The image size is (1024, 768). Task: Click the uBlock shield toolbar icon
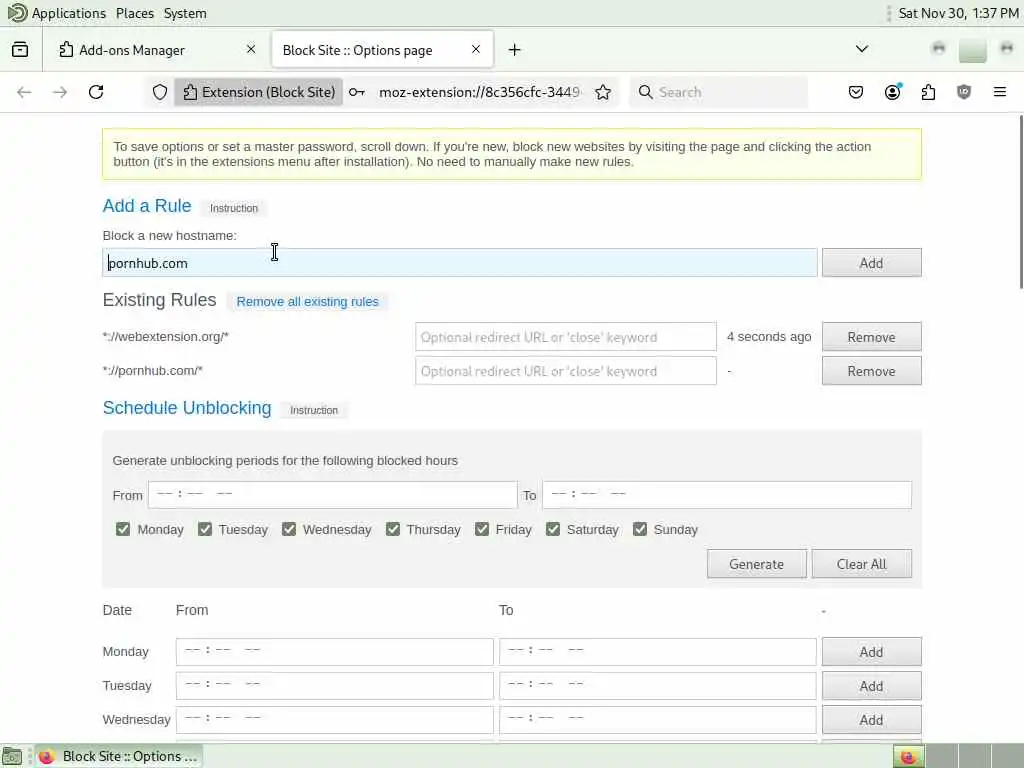point(964,92)
